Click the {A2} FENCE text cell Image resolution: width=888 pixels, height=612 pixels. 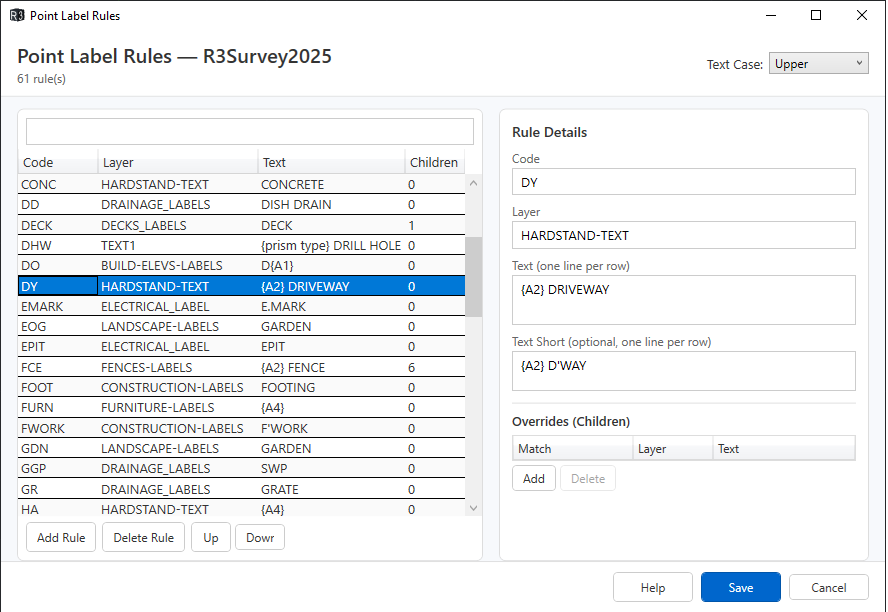(x=331, y=367)
